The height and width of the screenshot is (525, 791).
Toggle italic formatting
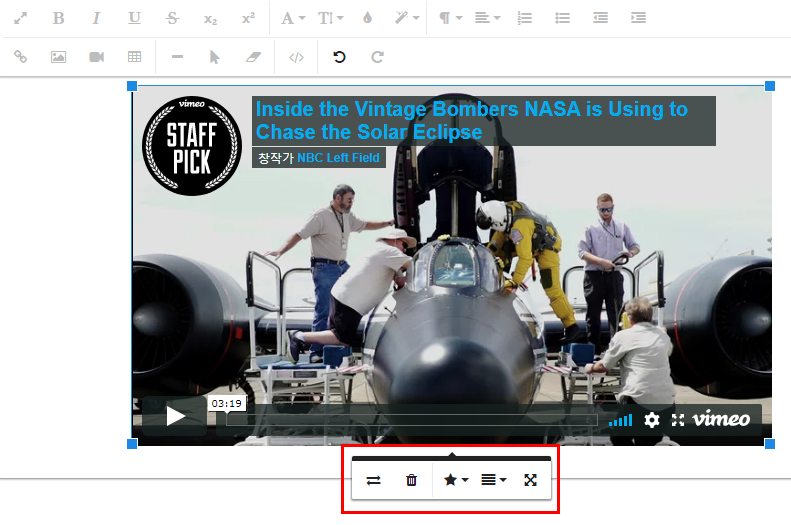click(96, 18)
